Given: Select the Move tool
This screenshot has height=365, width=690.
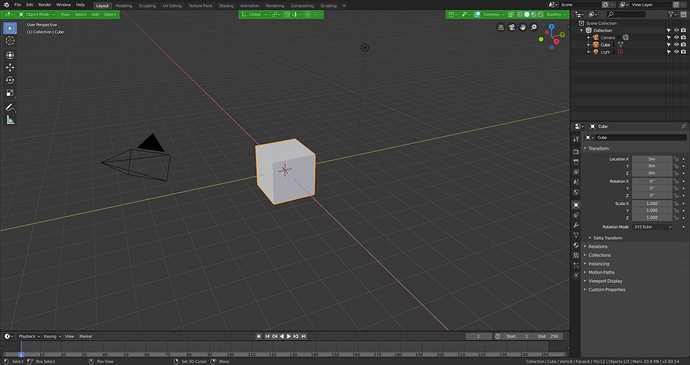Looking at the screenshot, I should (10, 67).
